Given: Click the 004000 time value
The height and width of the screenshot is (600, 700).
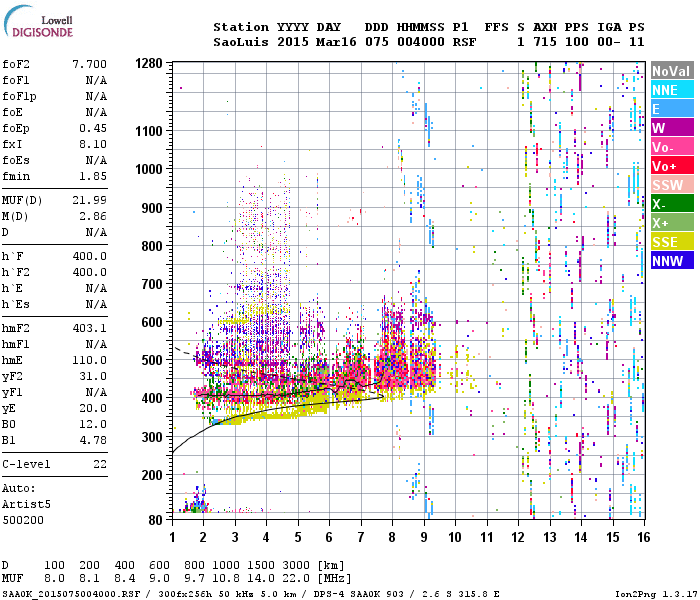Looking at the screenshot, I should pyautogui.click(x=421, y=42).
